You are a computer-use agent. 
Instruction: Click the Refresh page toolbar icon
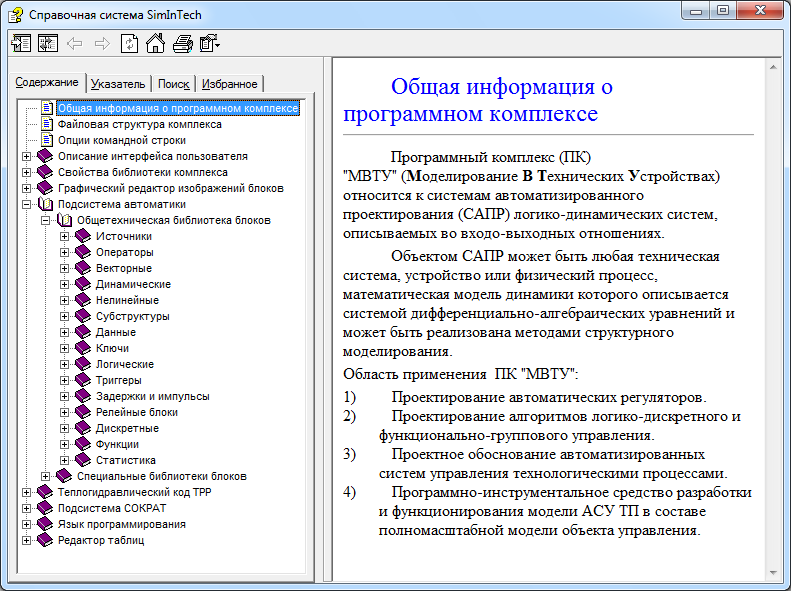click(129, 43)
